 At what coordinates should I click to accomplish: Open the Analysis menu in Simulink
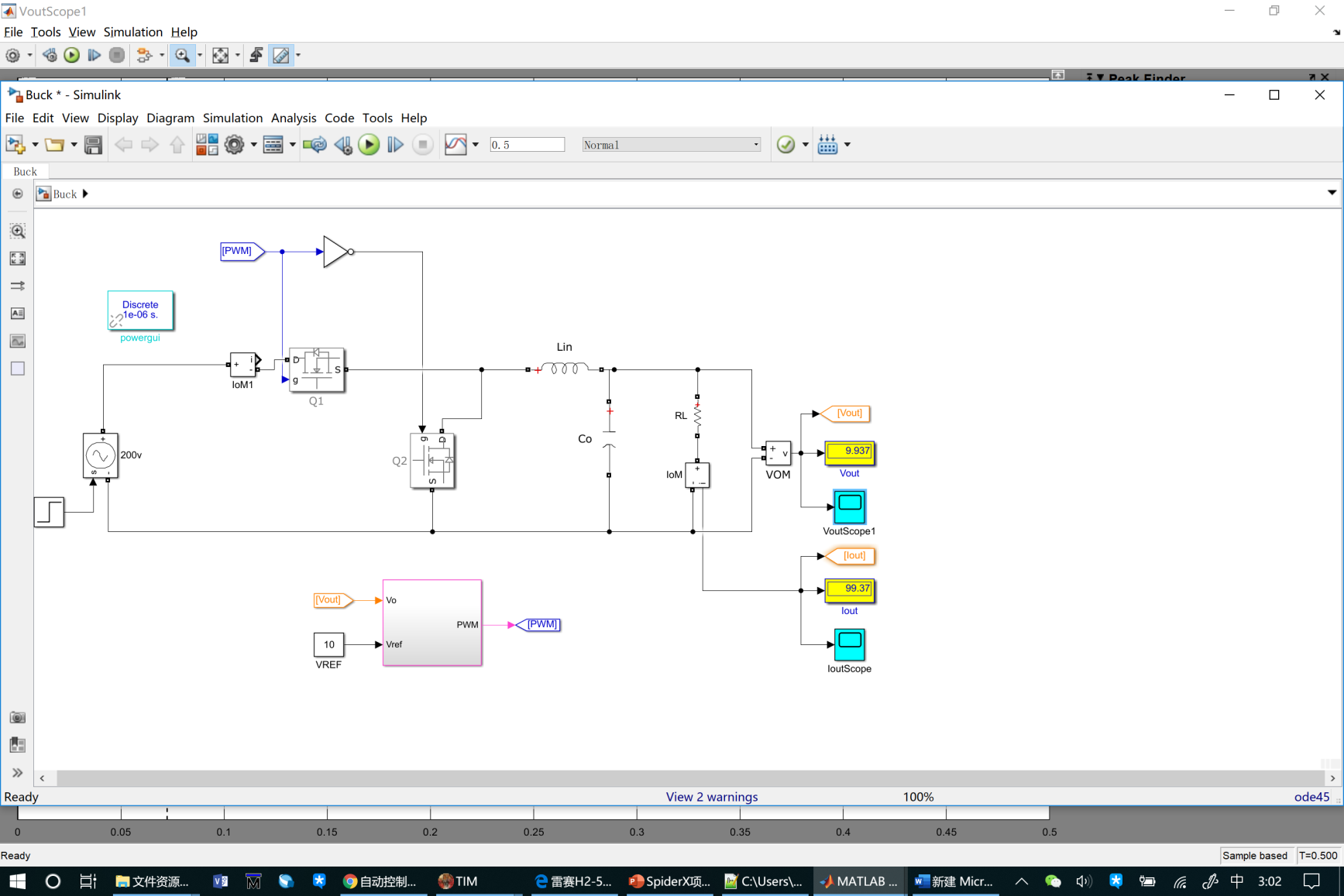293,118
